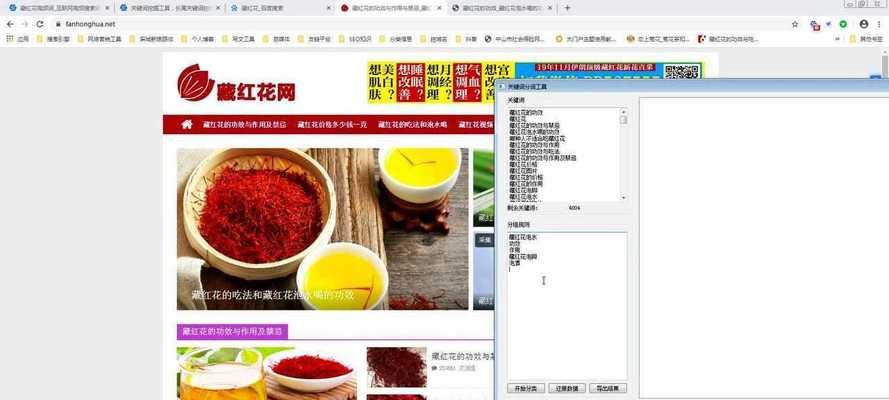Click the blue extension icon beside the red one
The image size is (889, 400).
[829, 24]
